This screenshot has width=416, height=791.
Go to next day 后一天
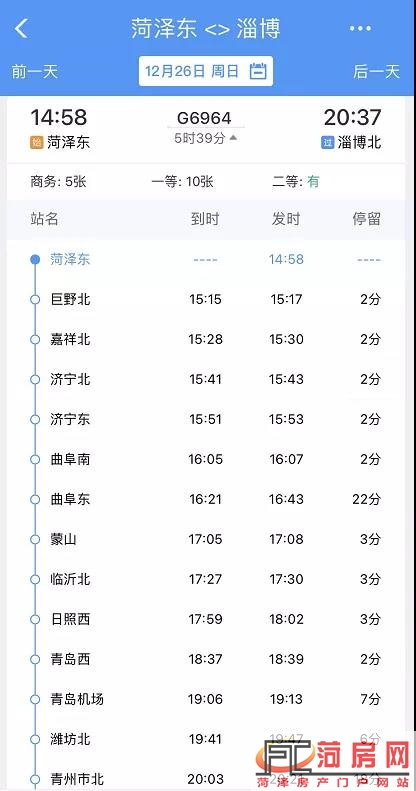coord(376,72)
